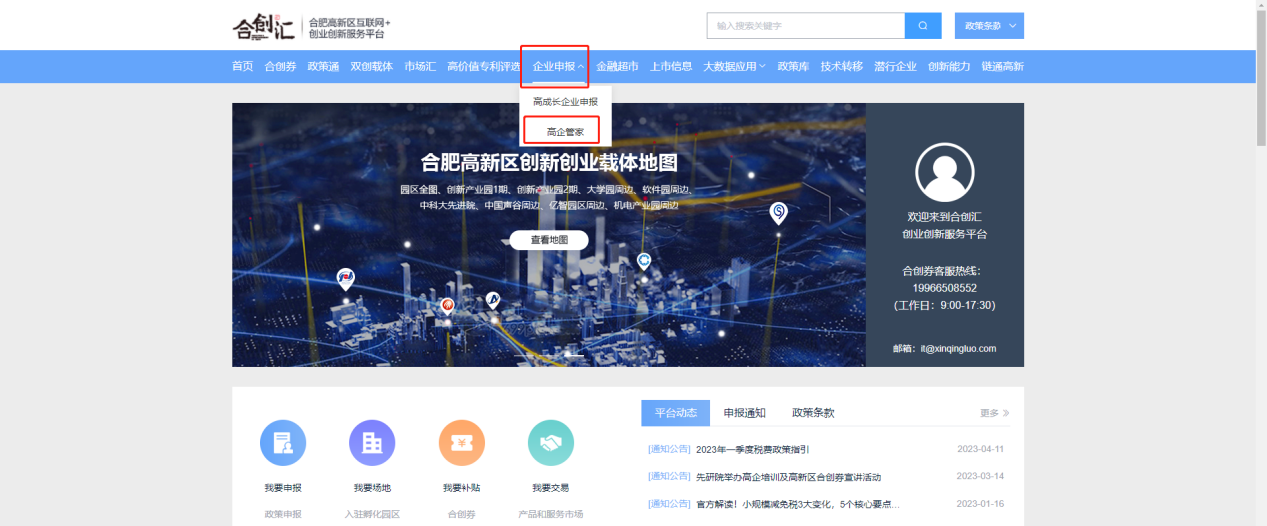Click the 我要场地 building icon
This screenshot has height=526, width=1267.
(372, 443)
